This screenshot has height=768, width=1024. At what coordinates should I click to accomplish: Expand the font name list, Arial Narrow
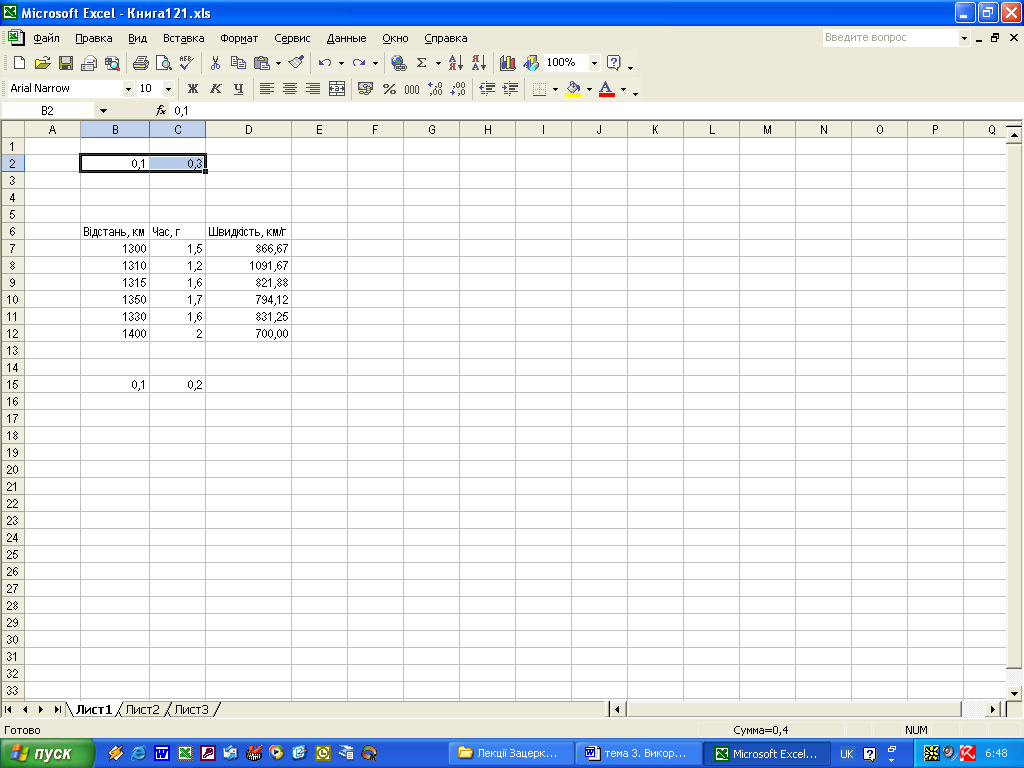click(128, 89)
